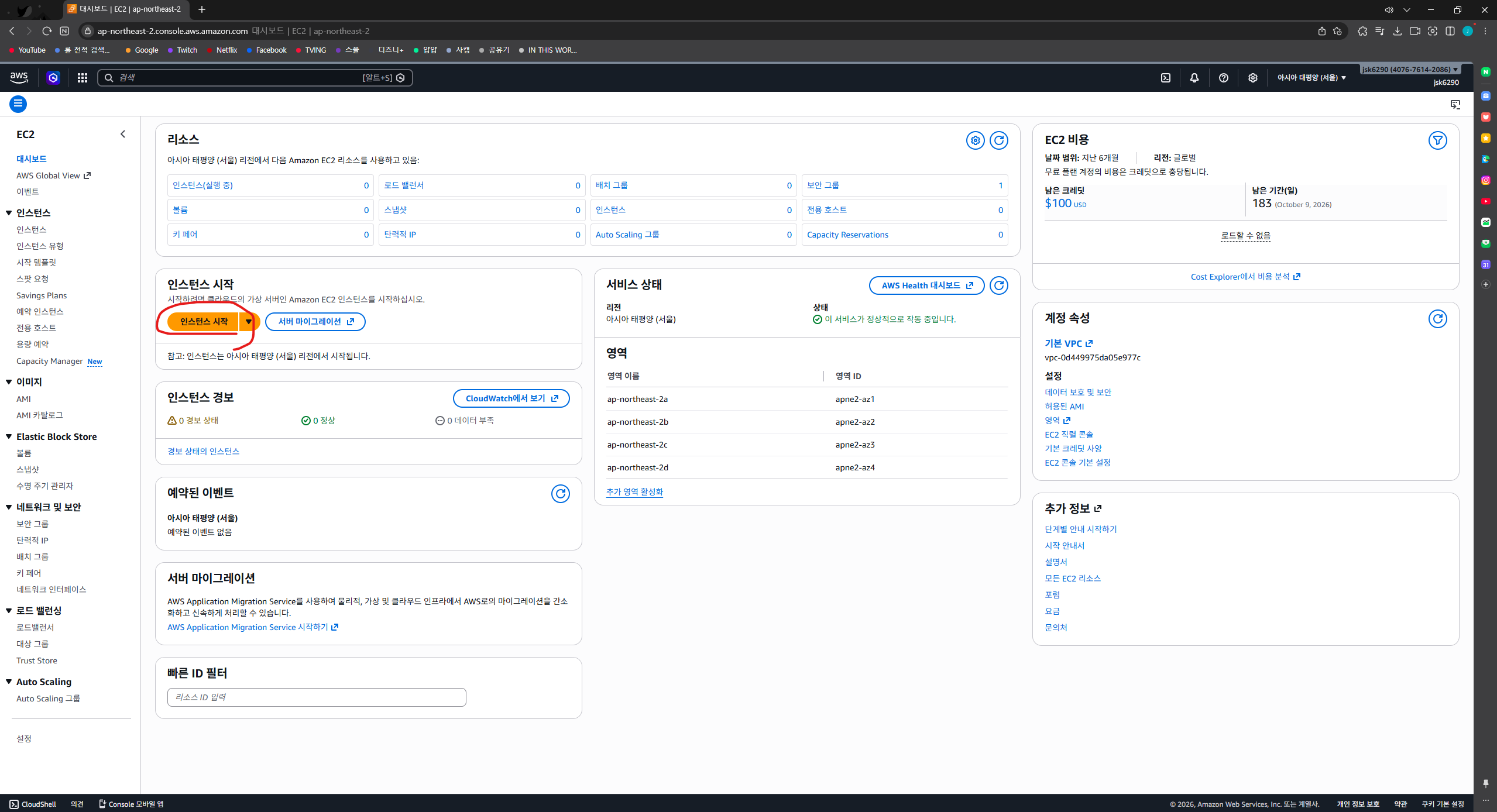Click CloudShell in the bottom footer
The width and height of the screenshot is (1497, 812).
tap(33, 804)
